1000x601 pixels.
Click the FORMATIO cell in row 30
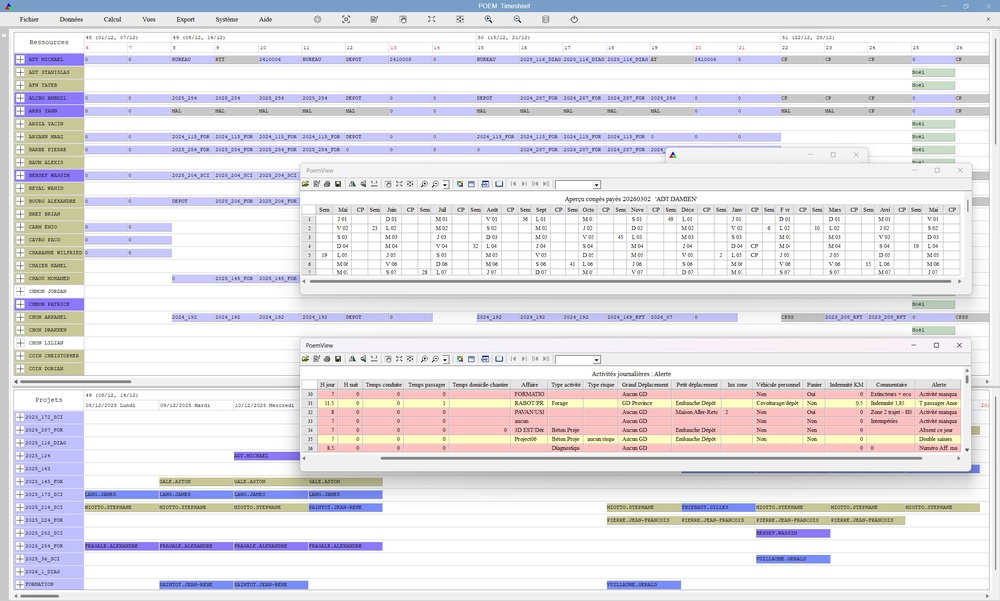tap(529, 394)
